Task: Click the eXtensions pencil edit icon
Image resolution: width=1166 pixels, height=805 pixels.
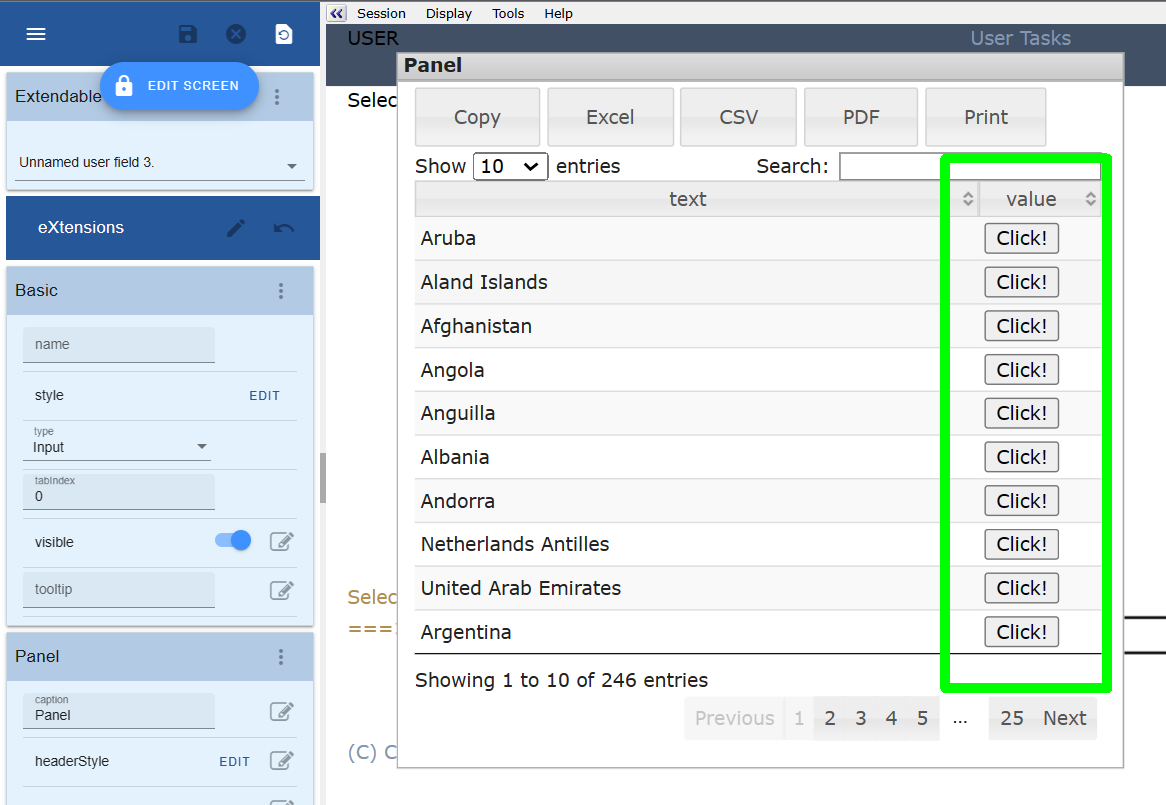Action: coord(236,228)
